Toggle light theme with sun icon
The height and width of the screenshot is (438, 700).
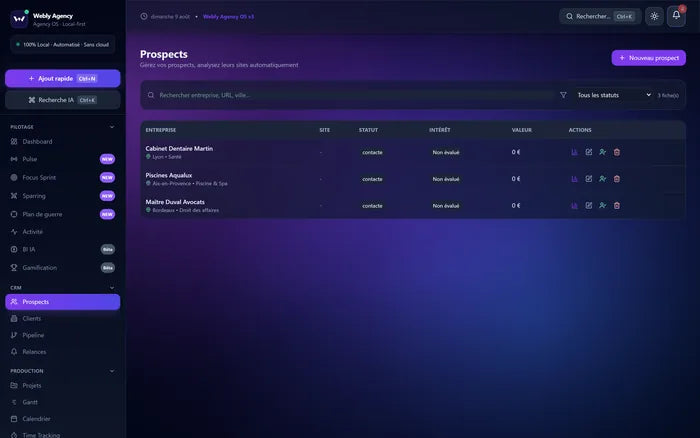click(x=654, y=17)
